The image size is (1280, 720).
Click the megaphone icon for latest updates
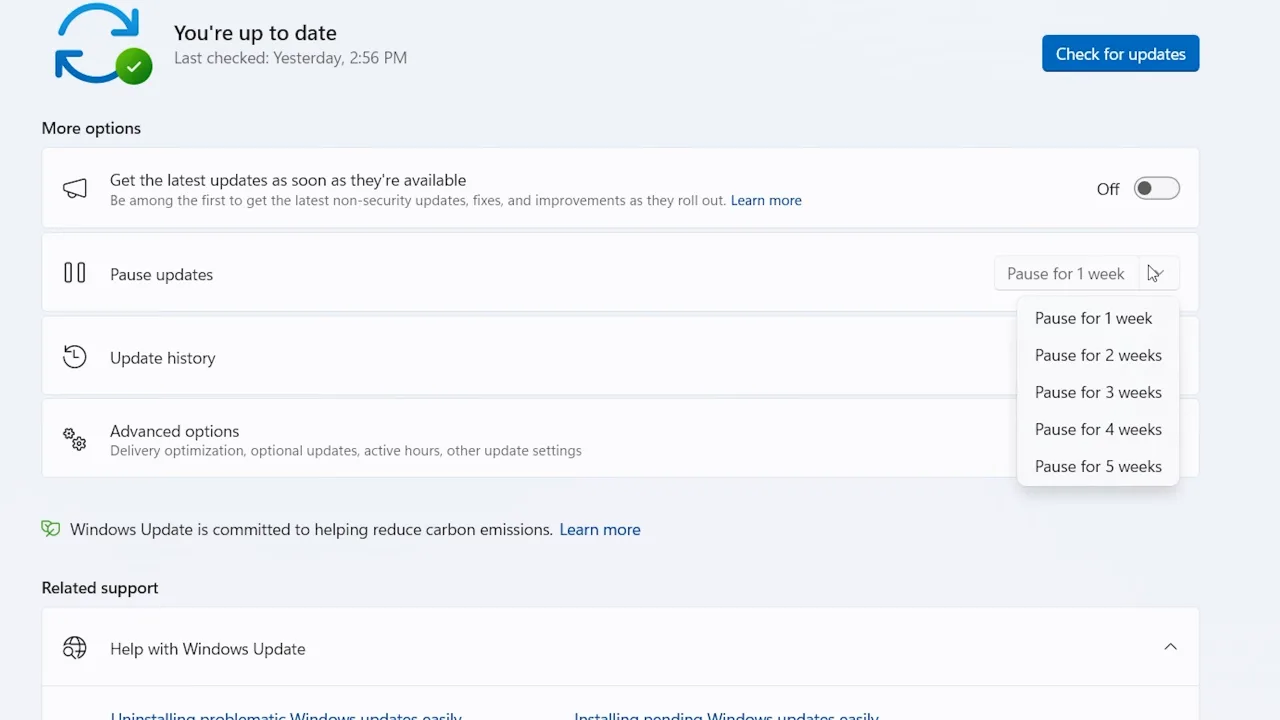point(75,189)
